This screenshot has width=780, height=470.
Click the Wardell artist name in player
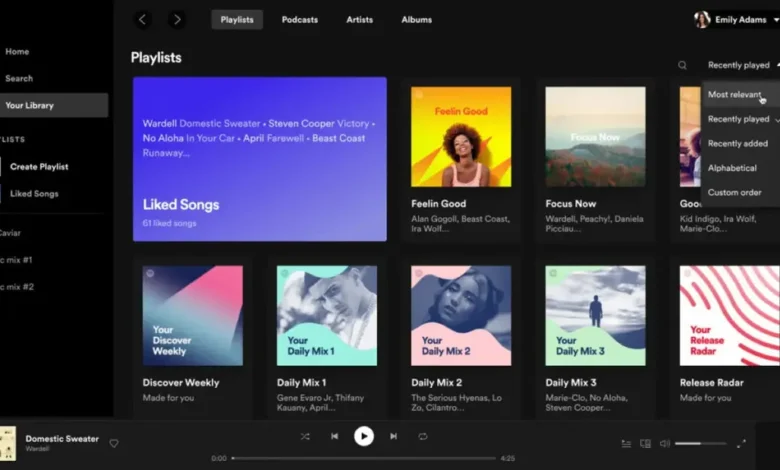click(37, 449)
